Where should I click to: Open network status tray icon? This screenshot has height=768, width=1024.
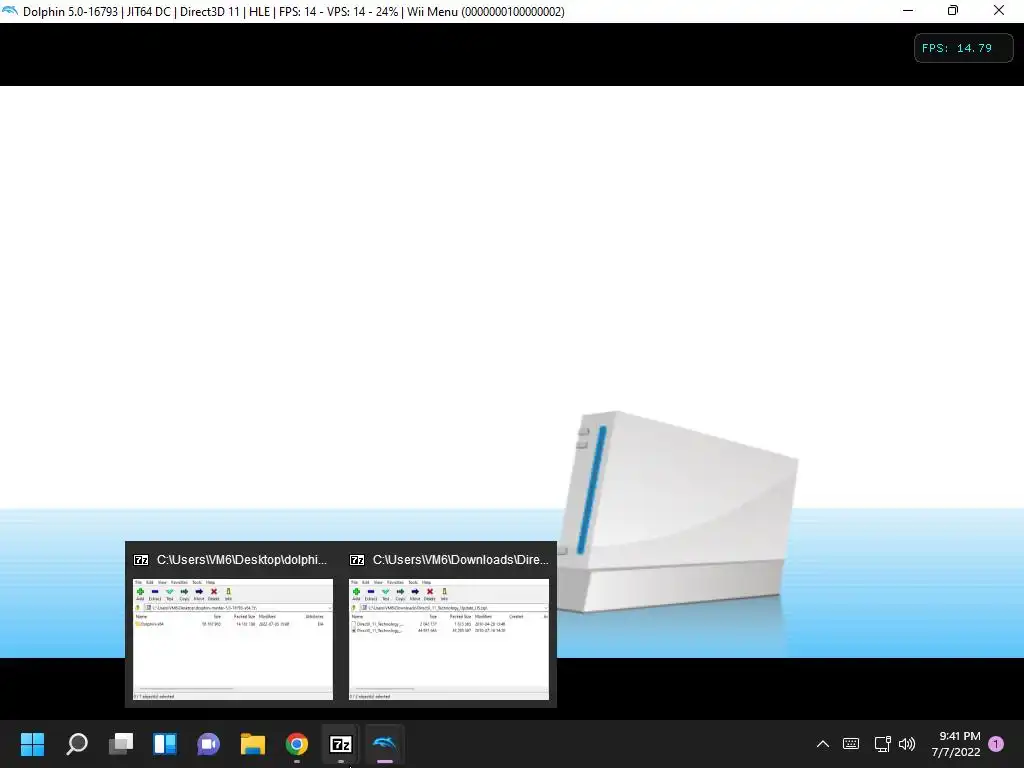tap(882, 743)
